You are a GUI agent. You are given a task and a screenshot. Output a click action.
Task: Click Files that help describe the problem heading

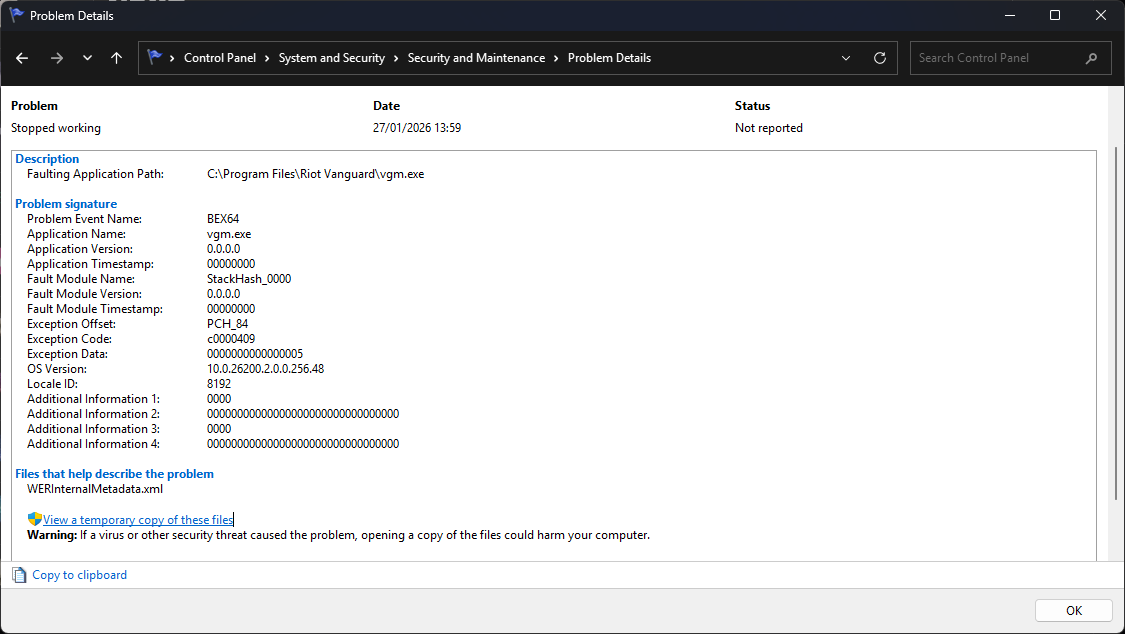coord(115,473)
